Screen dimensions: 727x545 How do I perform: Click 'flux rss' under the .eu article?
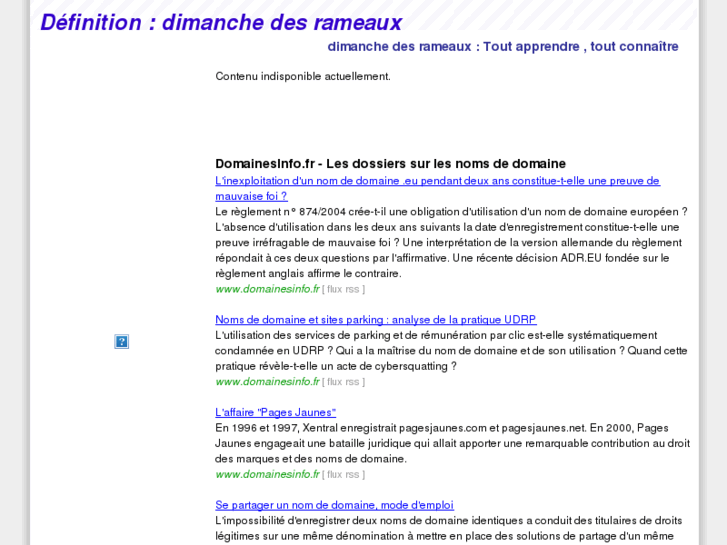click(x=343, y=289)
